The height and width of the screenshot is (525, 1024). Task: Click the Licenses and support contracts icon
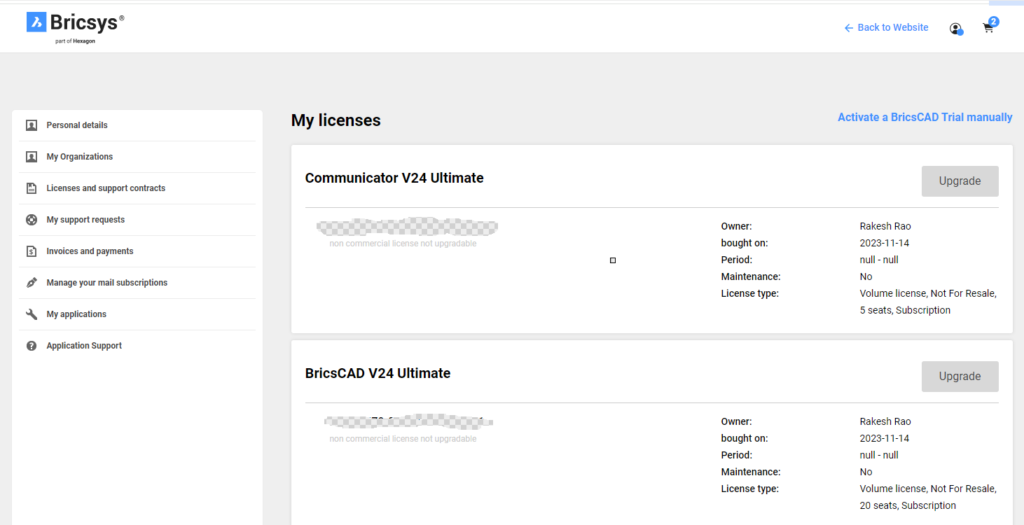[31, 188]
